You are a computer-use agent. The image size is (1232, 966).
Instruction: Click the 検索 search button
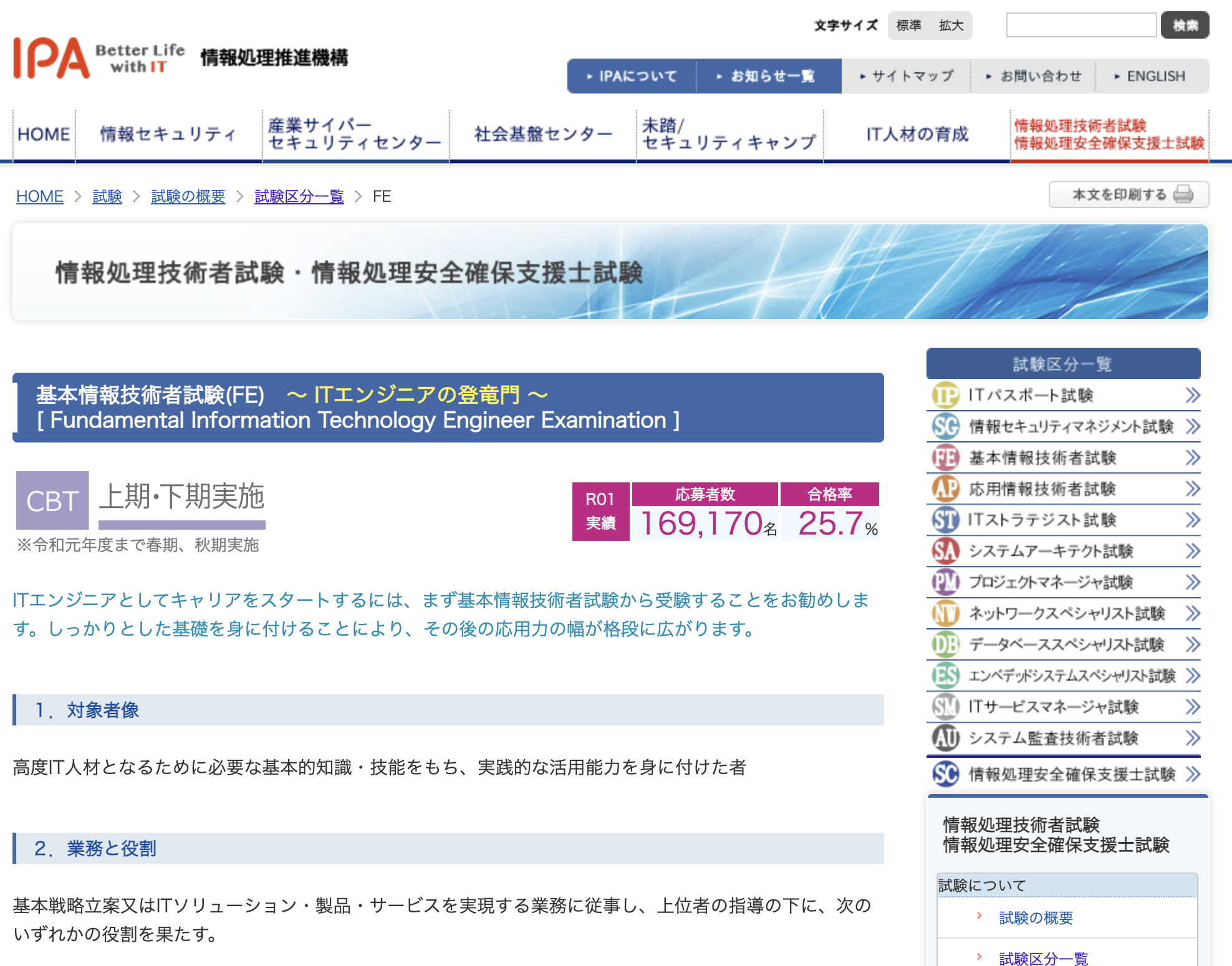click(1185, 26)
